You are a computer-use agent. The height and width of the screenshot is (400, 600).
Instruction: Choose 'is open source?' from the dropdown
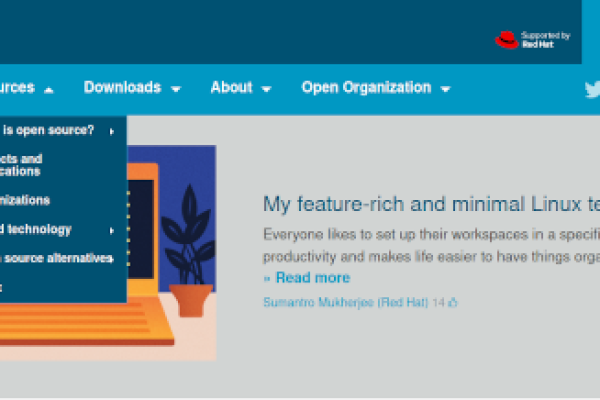point(48,130)
